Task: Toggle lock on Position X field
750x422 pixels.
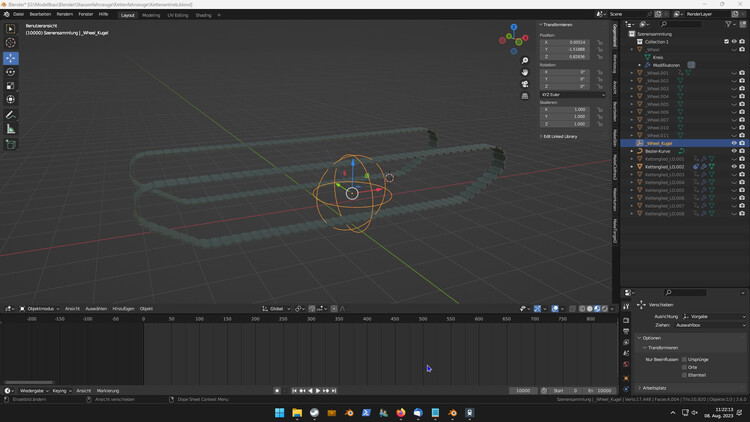Action: (600, 43)
